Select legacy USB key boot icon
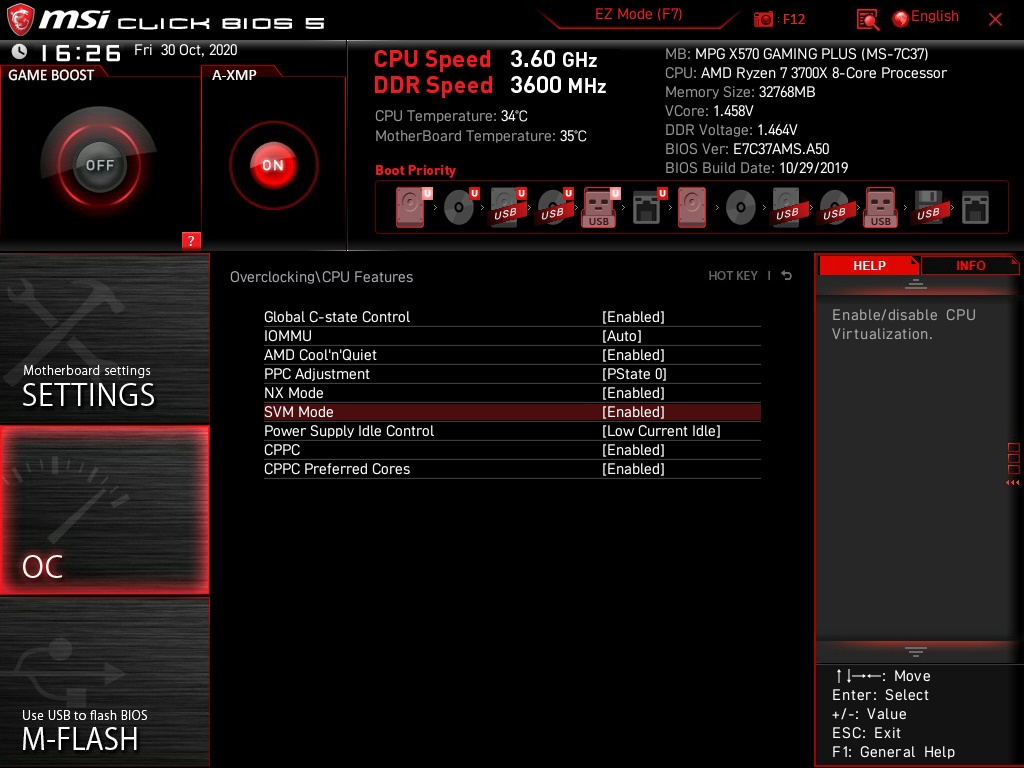Image resolution: width=1024 pixels, height=768 pixels. (x=881, y=208)
